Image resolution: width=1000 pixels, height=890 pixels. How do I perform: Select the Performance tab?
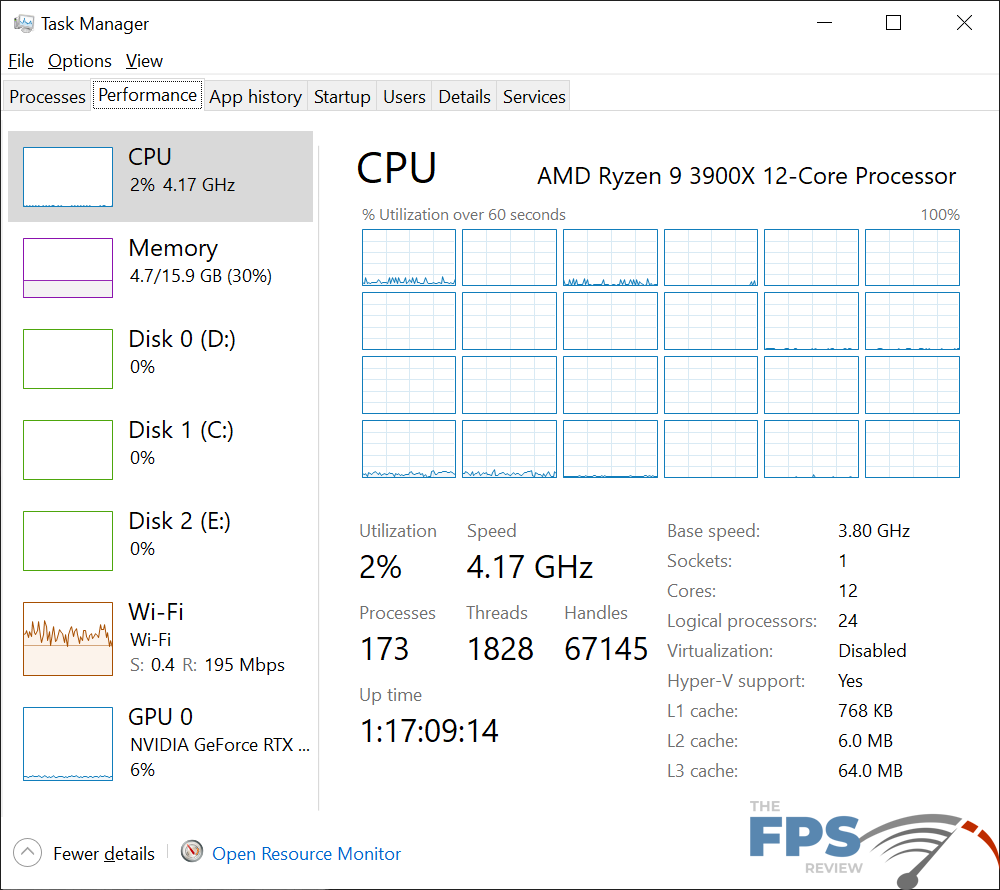pos(147,94)
